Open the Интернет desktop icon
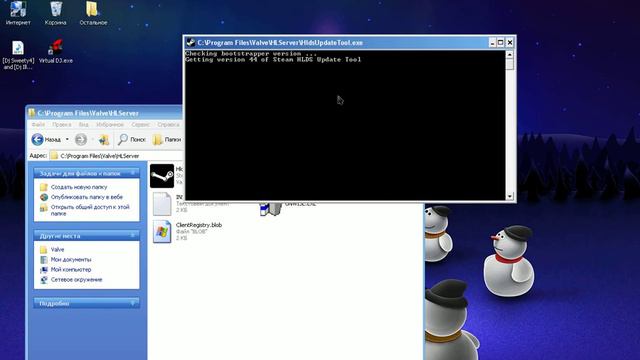 coord(18,13)
